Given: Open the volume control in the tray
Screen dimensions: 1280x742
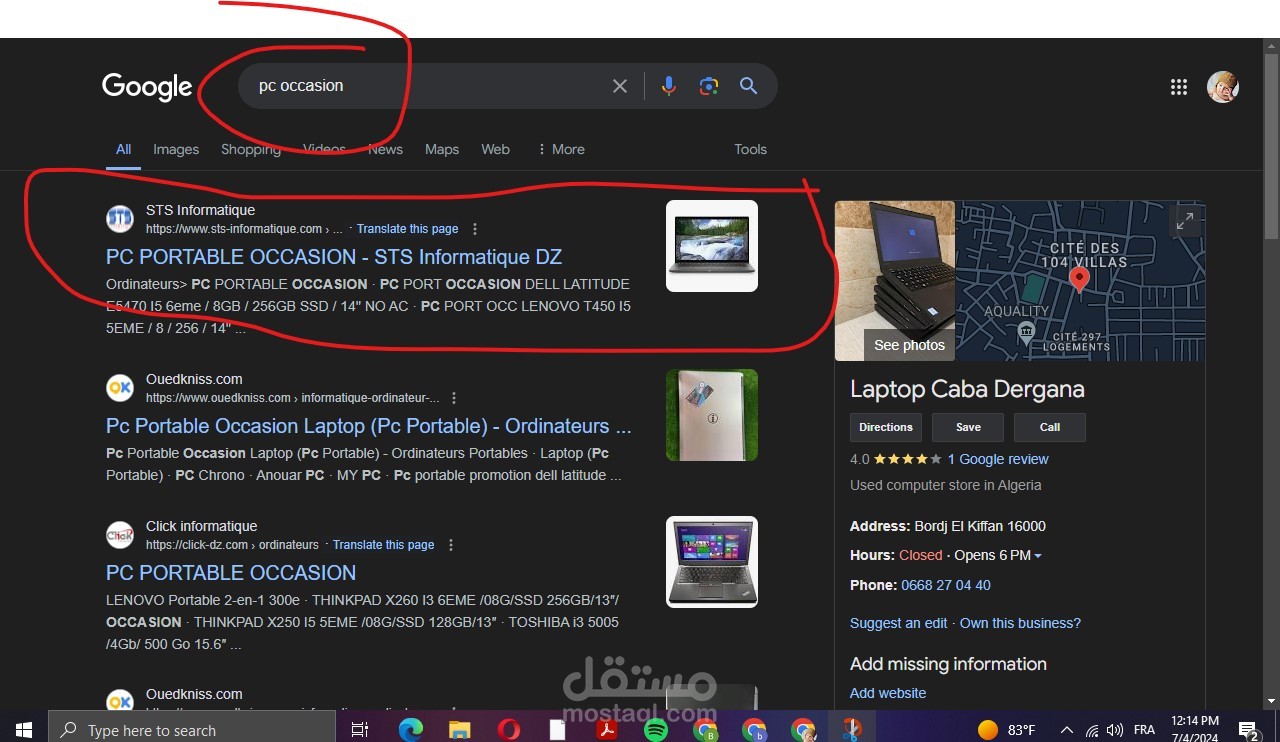Looking at the screenshot, I should click(1114, 729).
